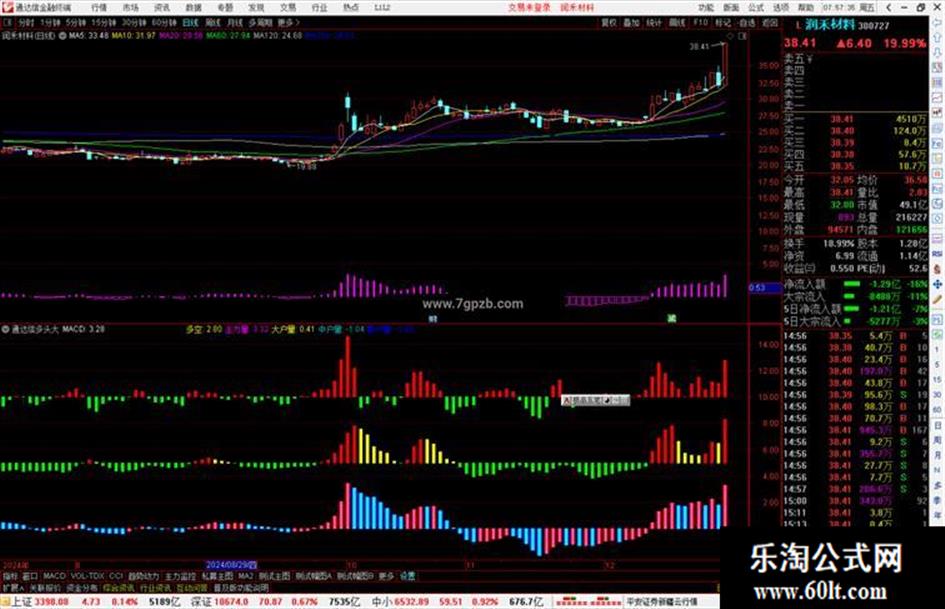Open the 行业资讯 tab
Image resolution: width=945 pixels, height=609 pixels.
pos(155,587)
